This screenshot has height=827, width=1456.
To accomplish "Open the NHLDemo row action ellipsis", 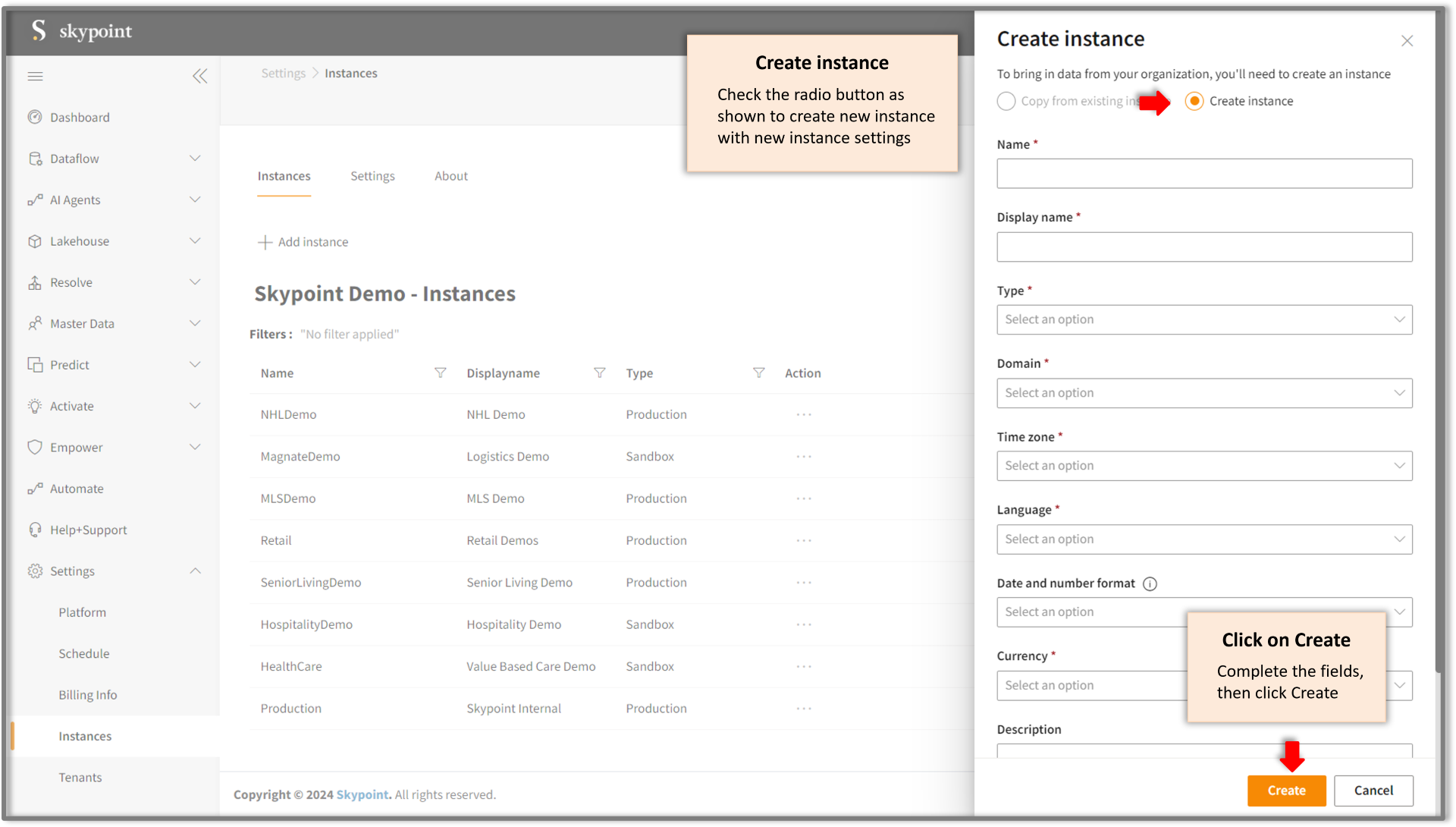I will pos(804,415).
